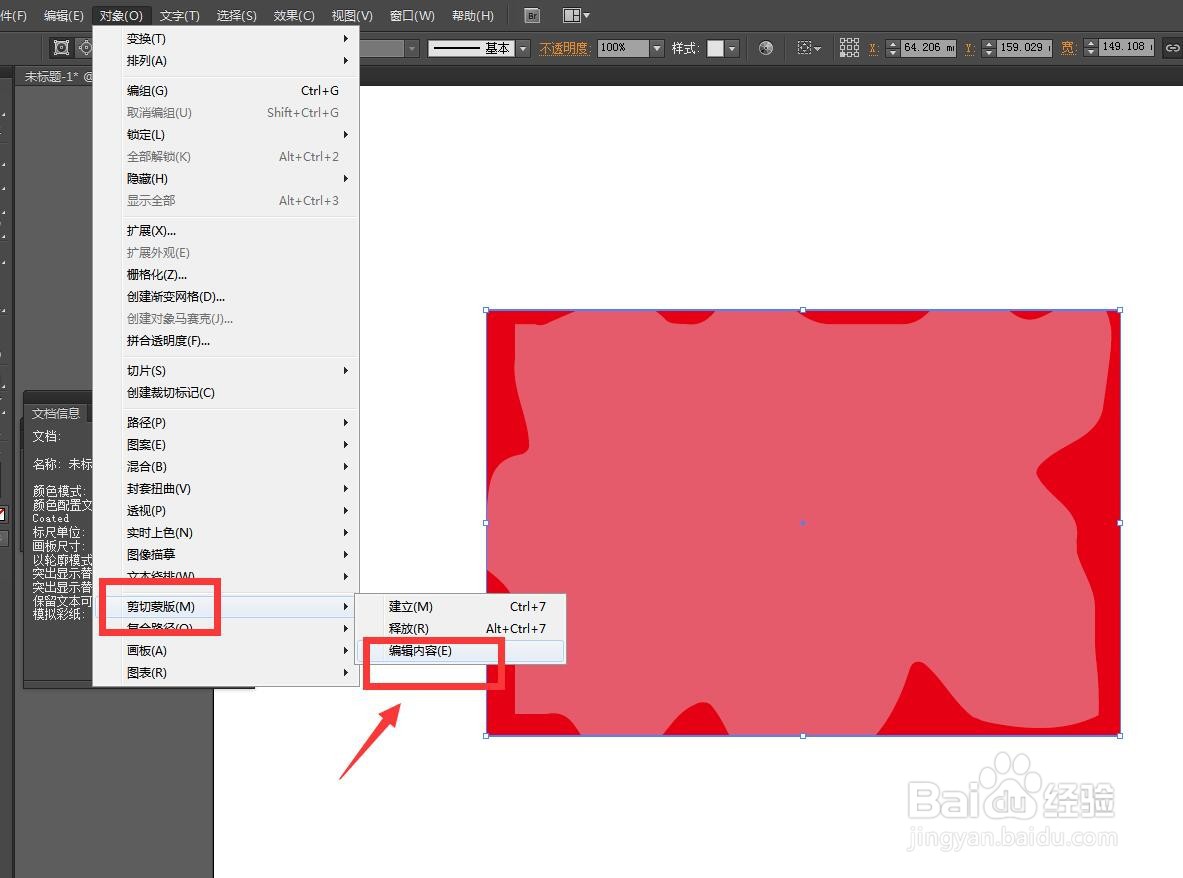This screenshot has width=1183, height=878.
Task: Toggle the constrain width and height link
Action: click(1172, 48)
